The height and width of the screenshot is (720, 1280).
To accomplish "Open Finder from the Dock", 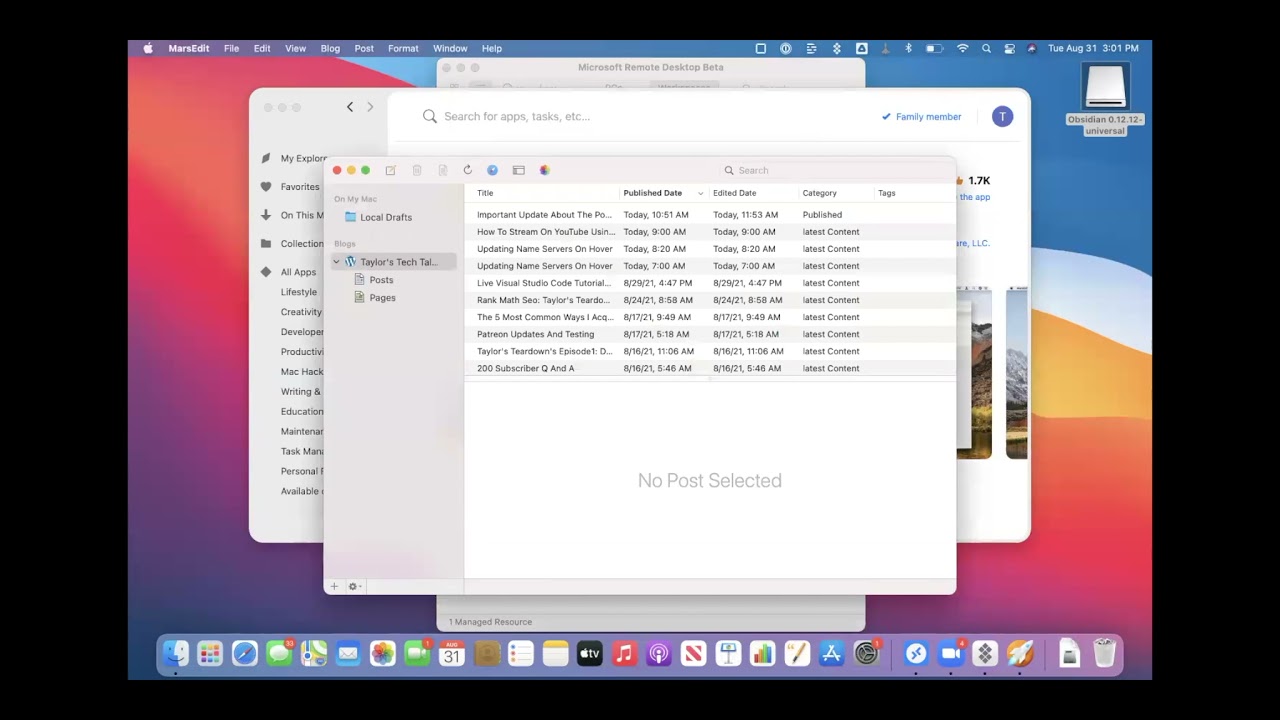I will 176,654.
